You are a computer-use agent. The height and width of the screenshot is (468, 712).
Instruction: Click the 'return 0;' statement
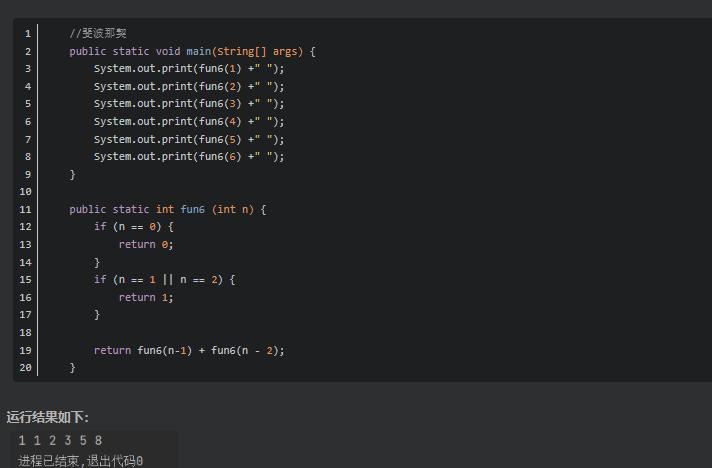(146, 244)
